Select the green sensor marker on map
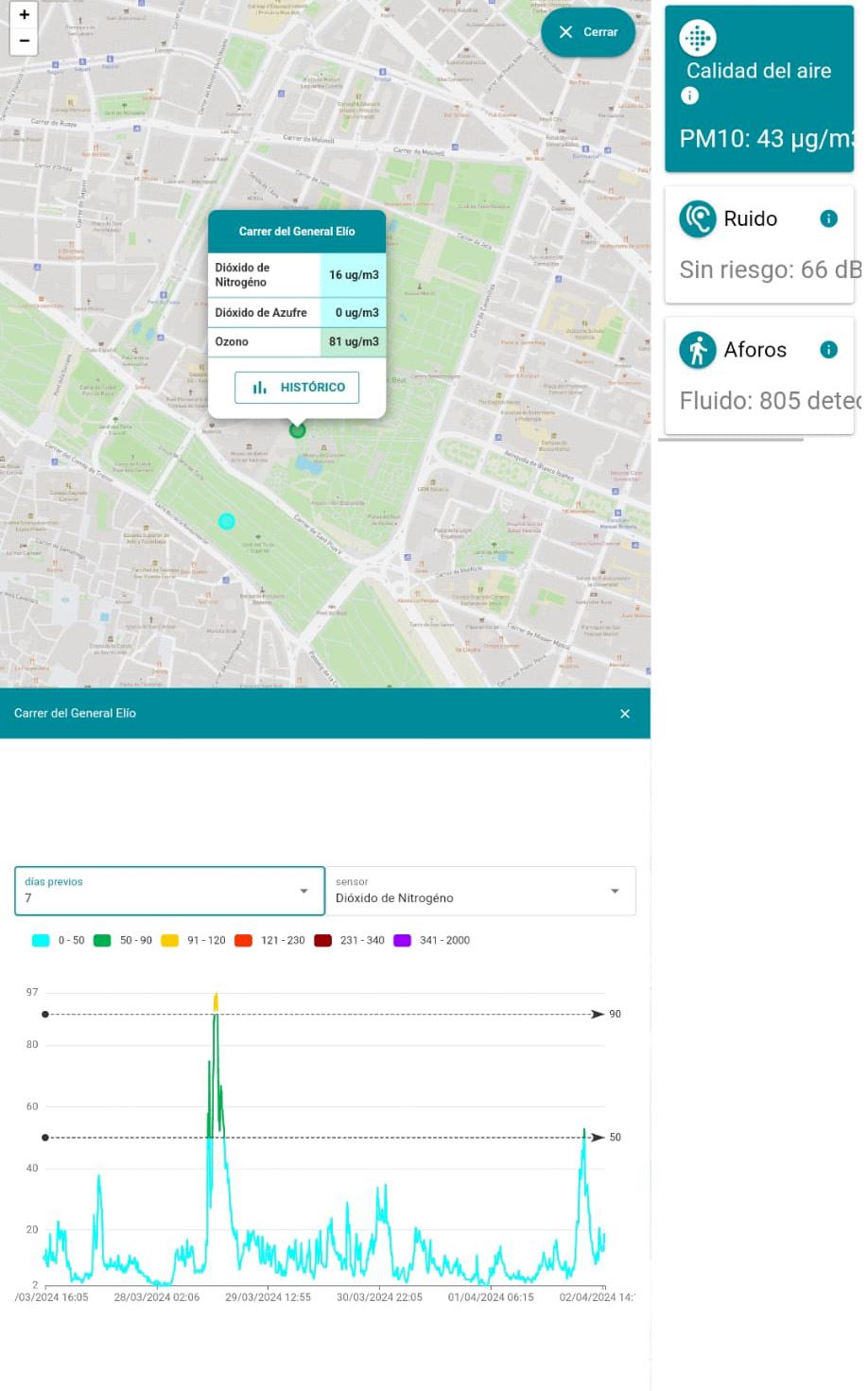Viewport: 868px width, 1391px height. click(x=297, y=430)
